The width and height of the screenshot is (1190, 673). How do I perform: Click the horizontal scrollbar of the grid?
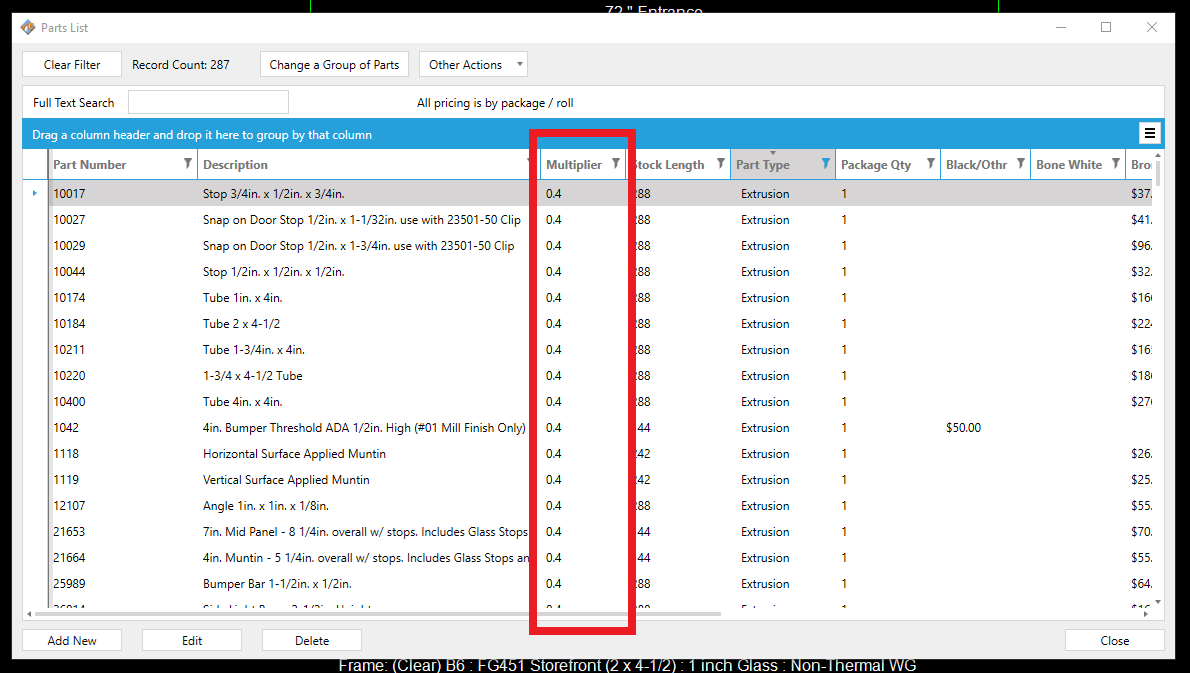click(x=376, y=614)
